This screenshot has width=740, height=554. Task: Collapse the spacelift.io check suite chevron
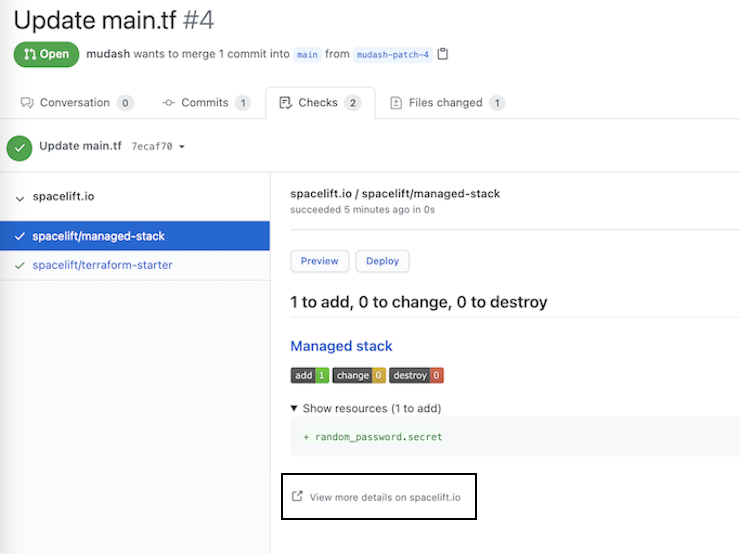[19, 198]
